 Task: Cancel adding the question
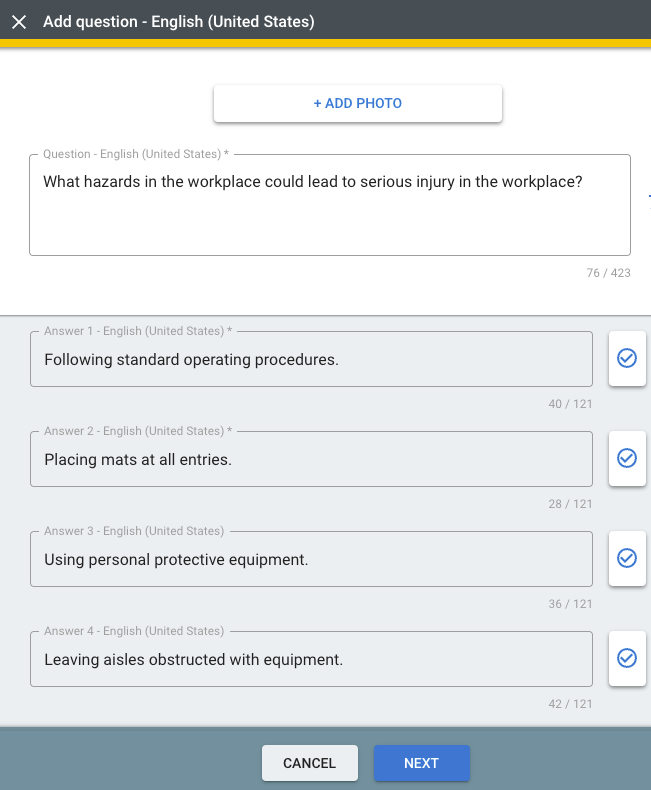[x=309, y=763]
